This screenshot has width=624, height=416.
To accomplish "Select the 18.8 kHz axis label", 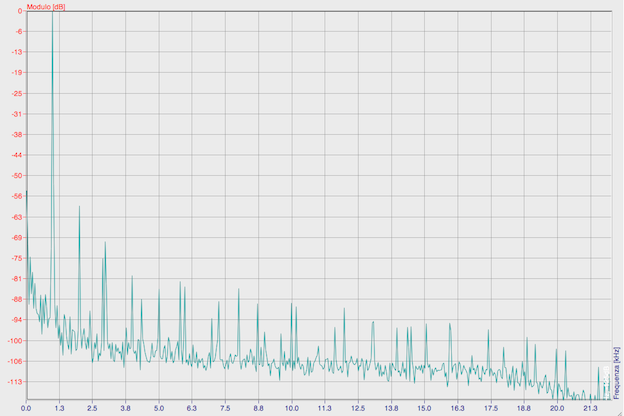I will [524, 408].
